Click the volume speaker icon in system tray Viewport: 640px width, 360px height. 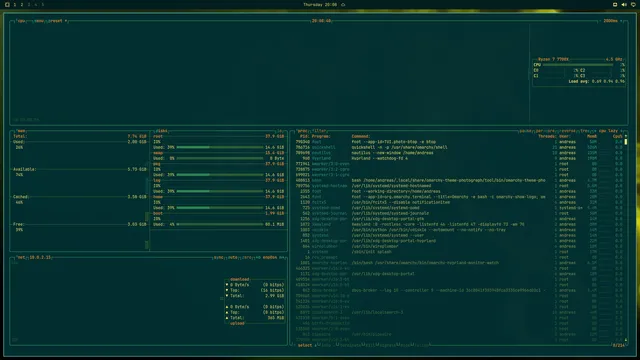[x=624, y=4]
